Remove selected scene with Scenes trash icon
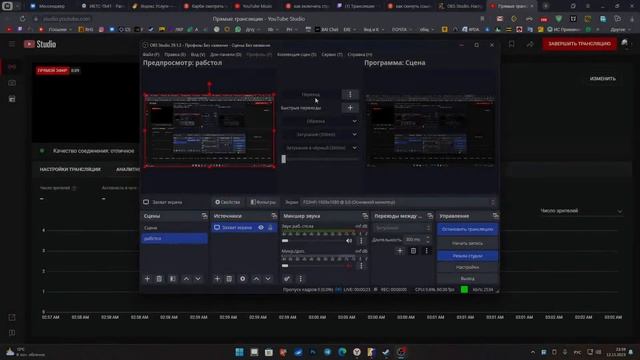640x360 pixels. 159,279
